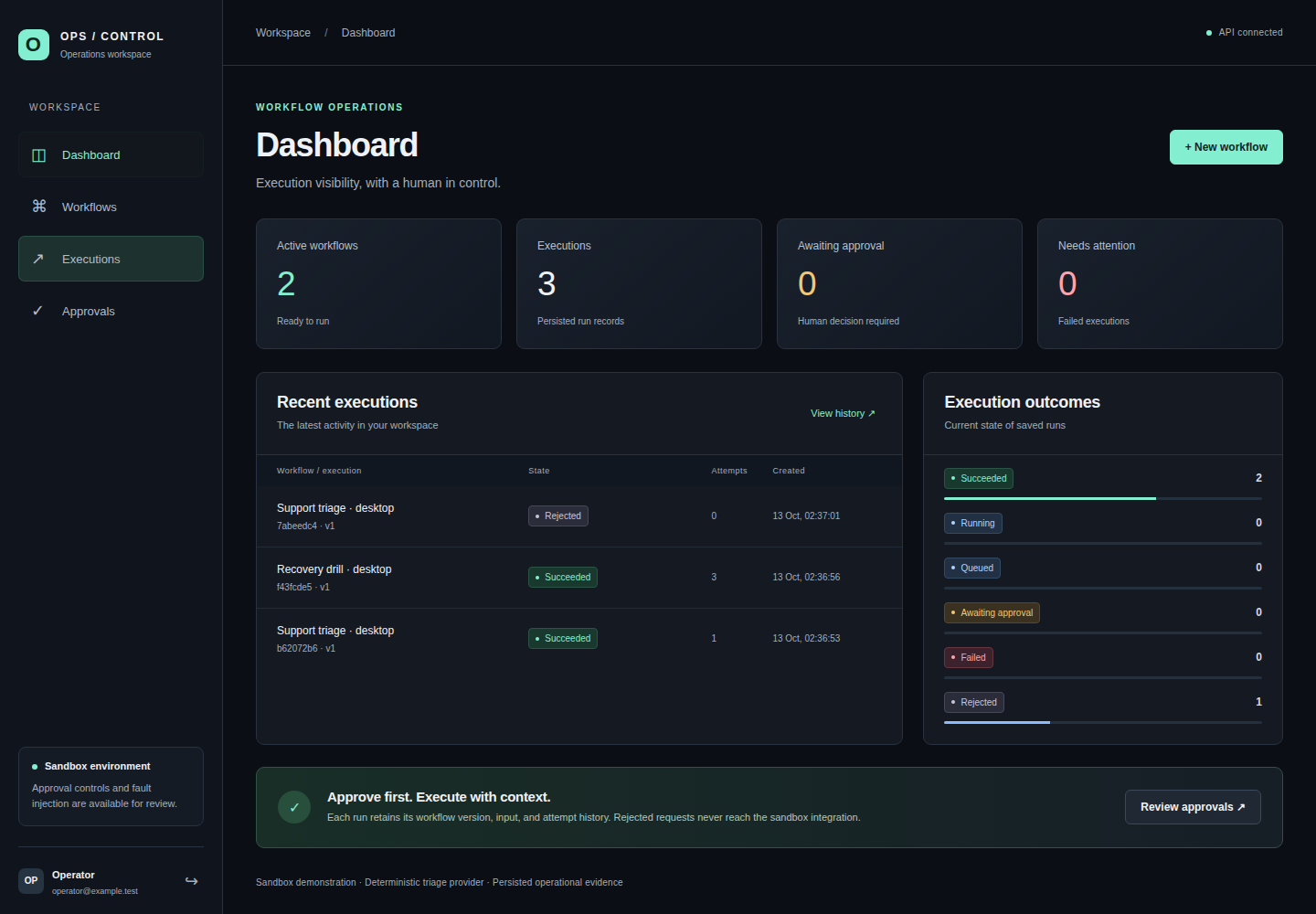Screen dimensions: 1316x914
Task: Create a workflow with New workflow button
Action: [x=1226, y=147]
